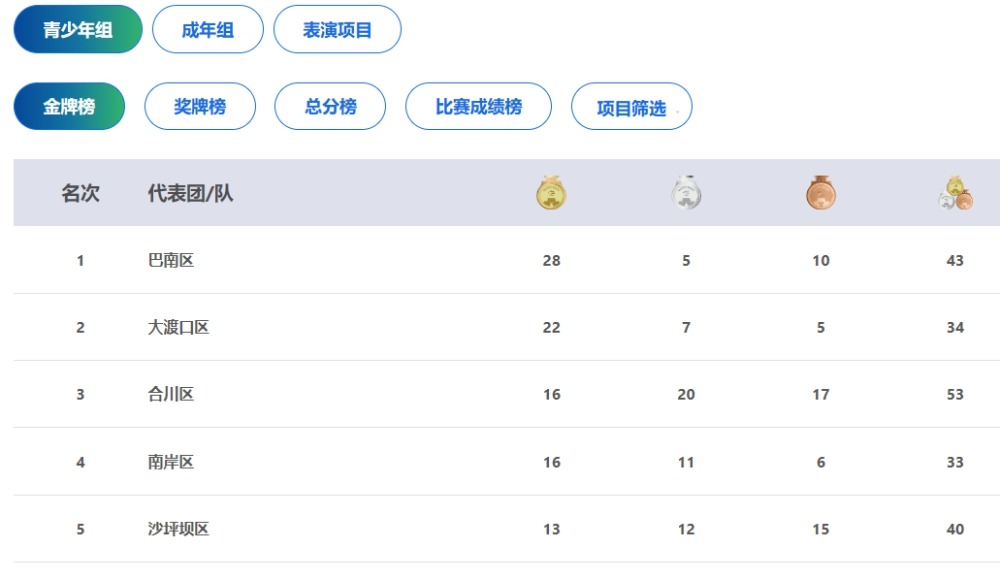Click 巴南区 gold count 28
Image resolution: width=1000 pixels, height=568 pixels.
coord(552,260)
